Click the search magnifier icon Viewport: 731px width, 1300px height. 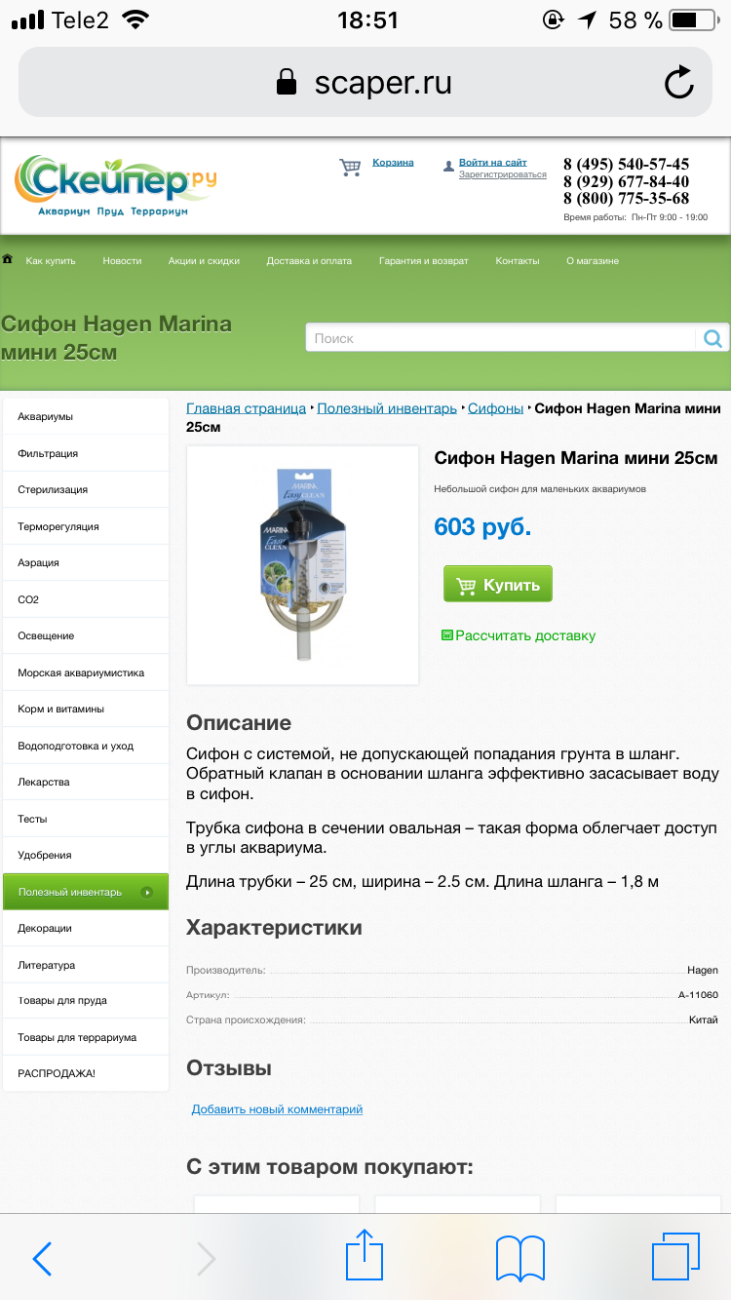pos(712,338)
